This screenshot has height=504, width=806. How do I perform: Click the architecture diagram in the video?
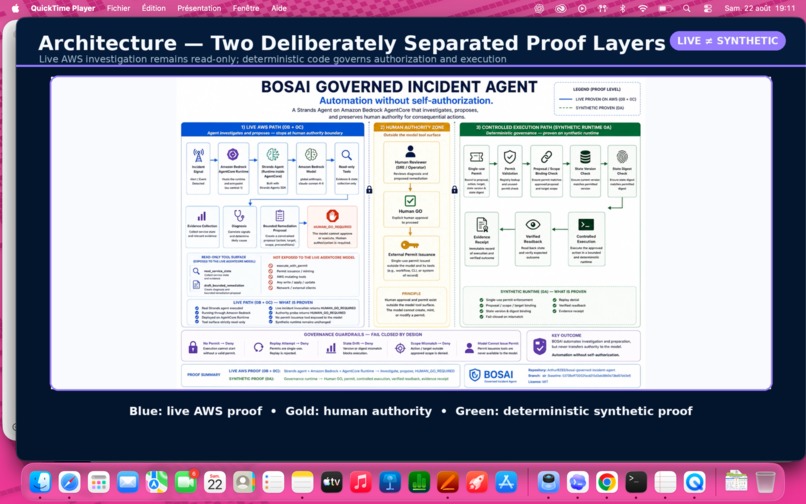pyautogui.click(x=411, y=233)
